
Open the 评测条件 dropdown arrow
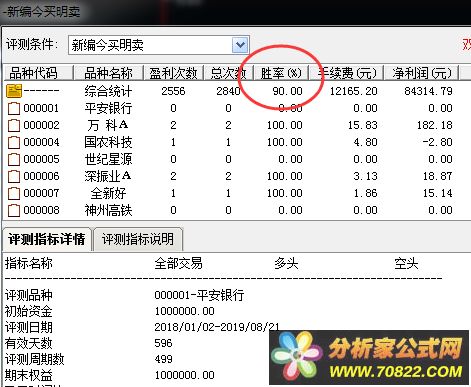(x=240, y=45)
